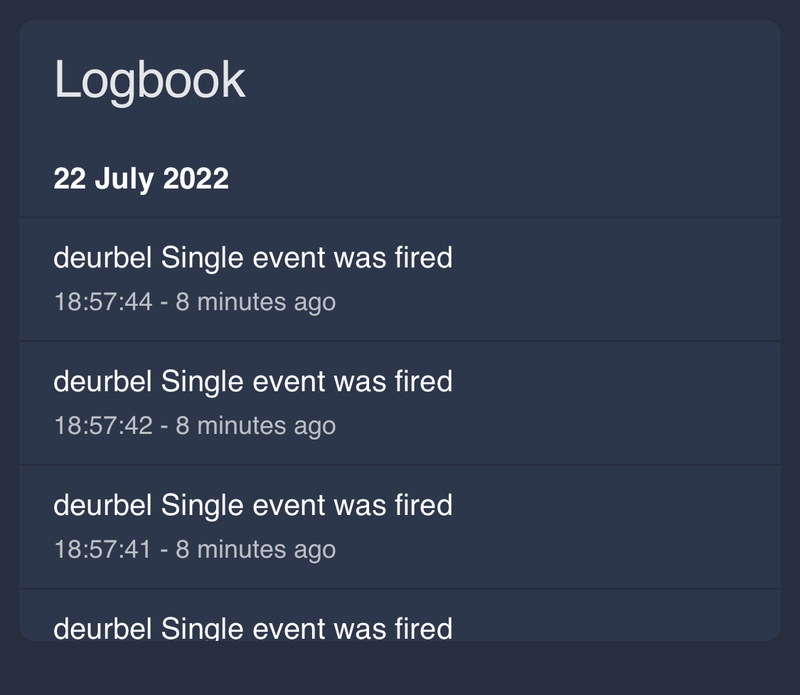800x695 pixels.
Task: Click "Single event was fired" above 18:57:42
Action: coord(306,382)
